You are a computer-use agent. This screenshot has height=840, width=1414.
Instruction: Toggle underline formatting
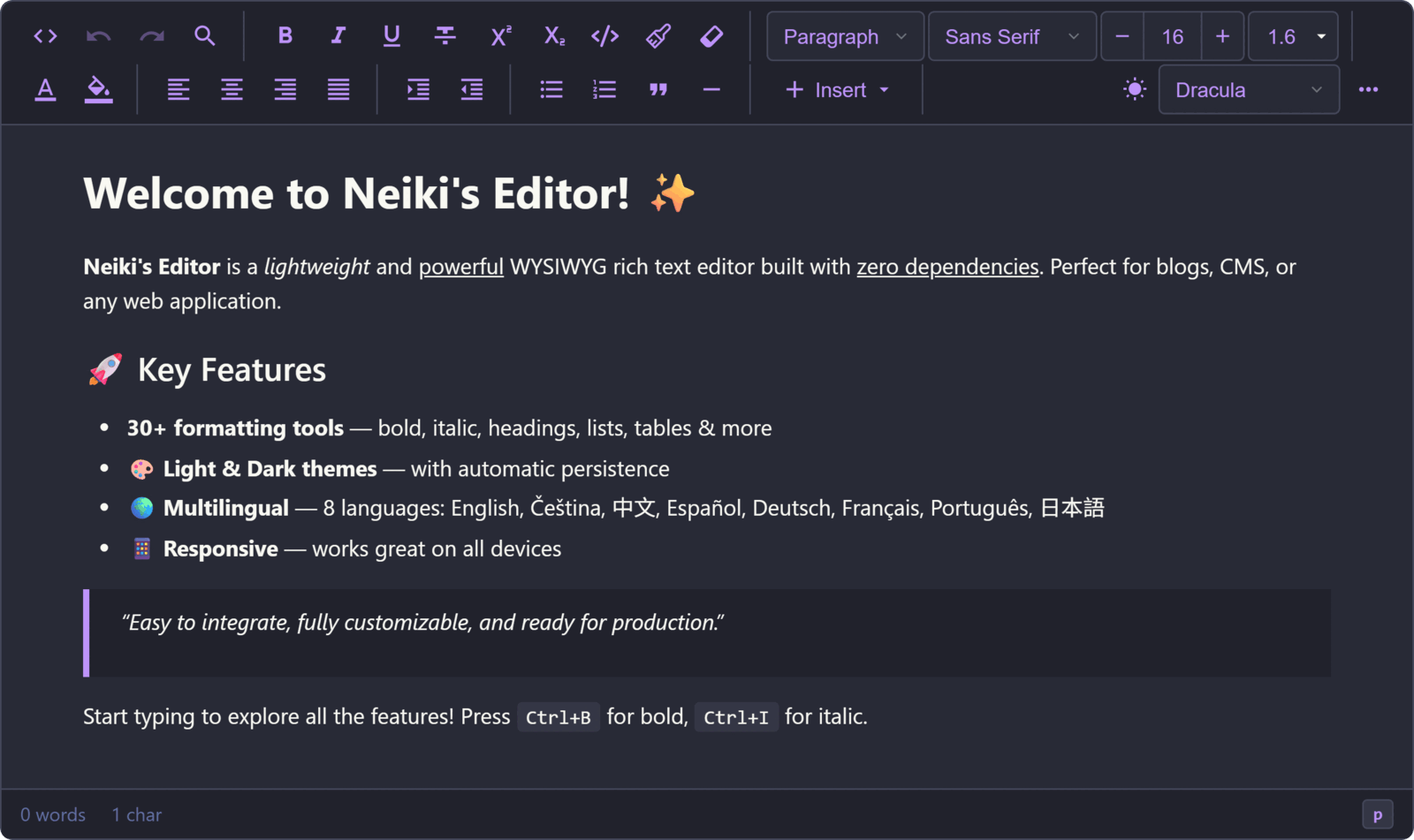[392, 36]
